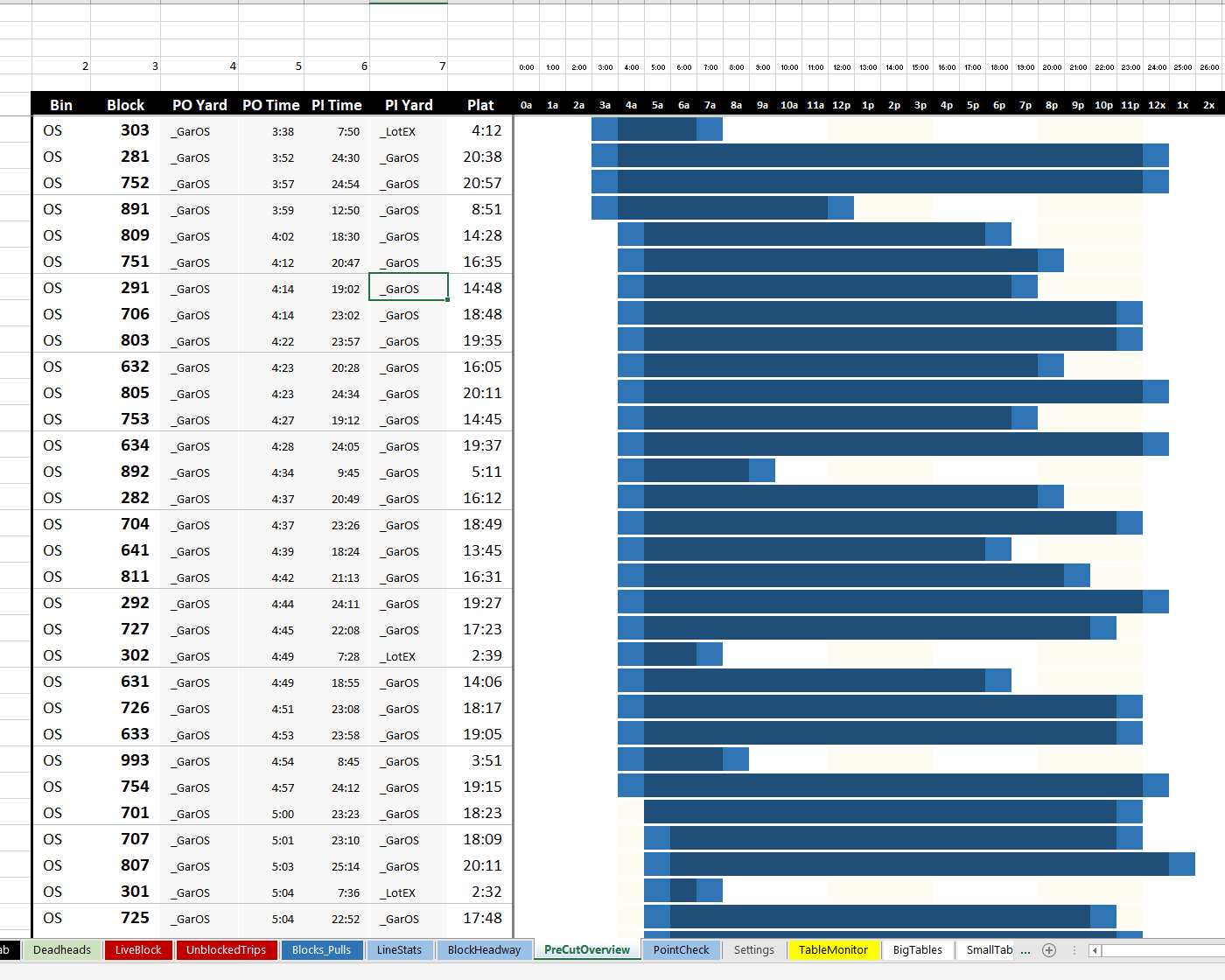Screen dimensions: 1225x980
Task: Select block number 281 cell
Action: tap(126, 157)
